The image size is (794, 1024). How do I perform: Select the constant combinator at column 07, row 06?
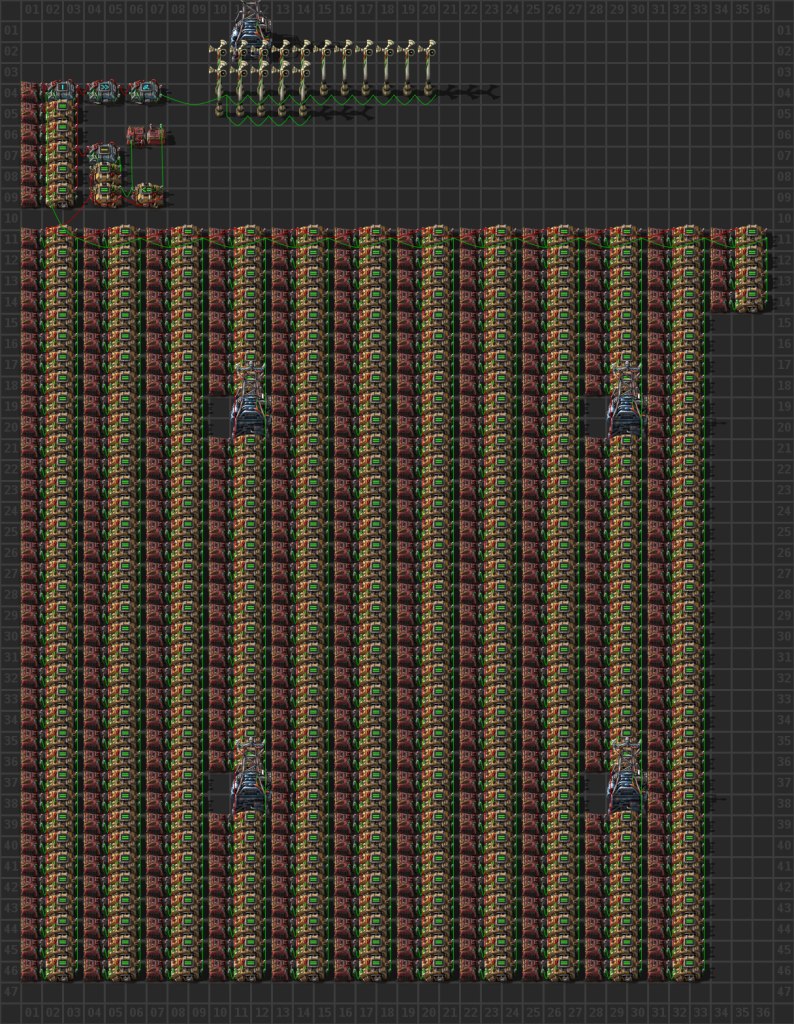click(157, 135)
